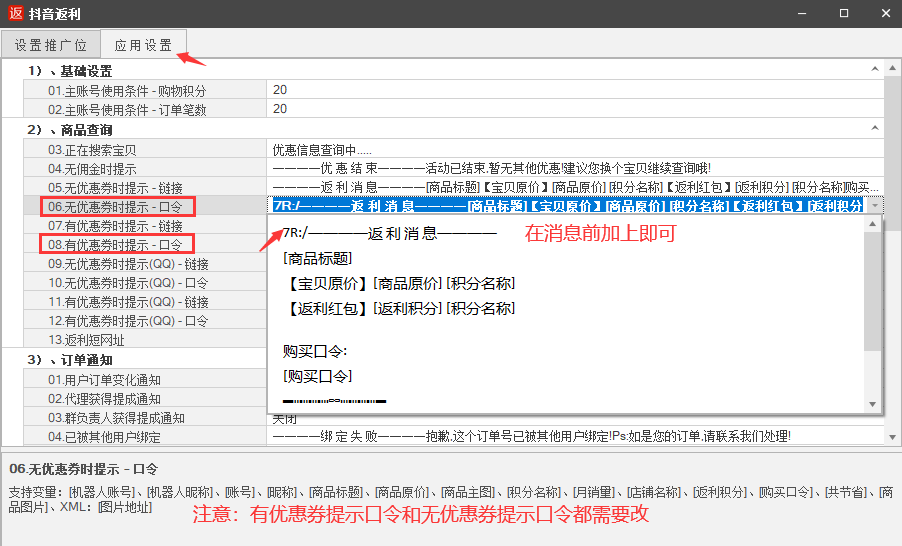Select row 09.无优惠券时提示(QQ) - 链接

pos(145,264)
